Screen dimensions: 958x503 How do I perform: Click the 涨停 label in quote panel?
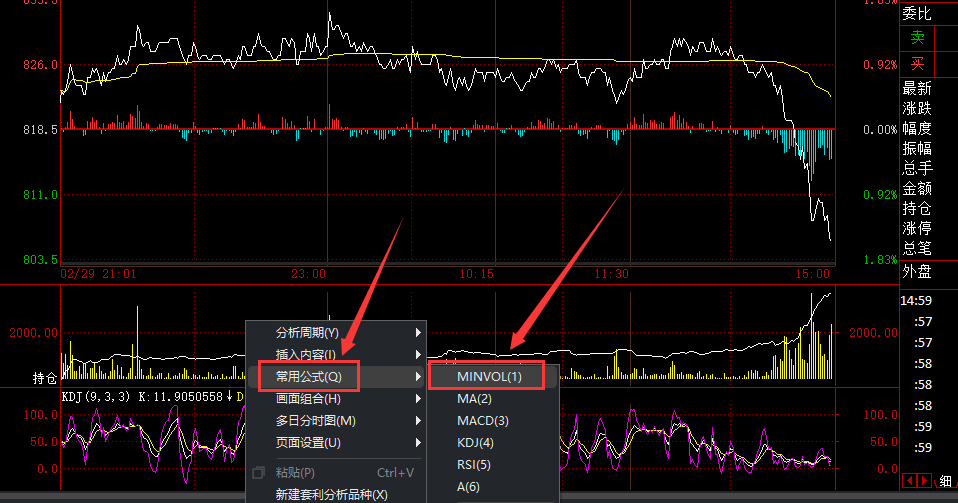[917, 228]
